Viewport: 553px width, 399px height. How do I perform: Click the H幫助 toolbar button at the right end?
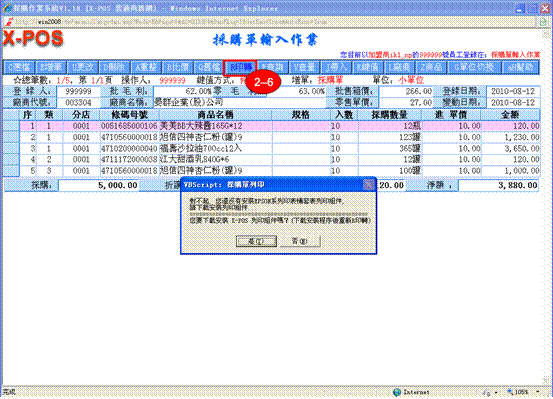click(x=520, y=67)
